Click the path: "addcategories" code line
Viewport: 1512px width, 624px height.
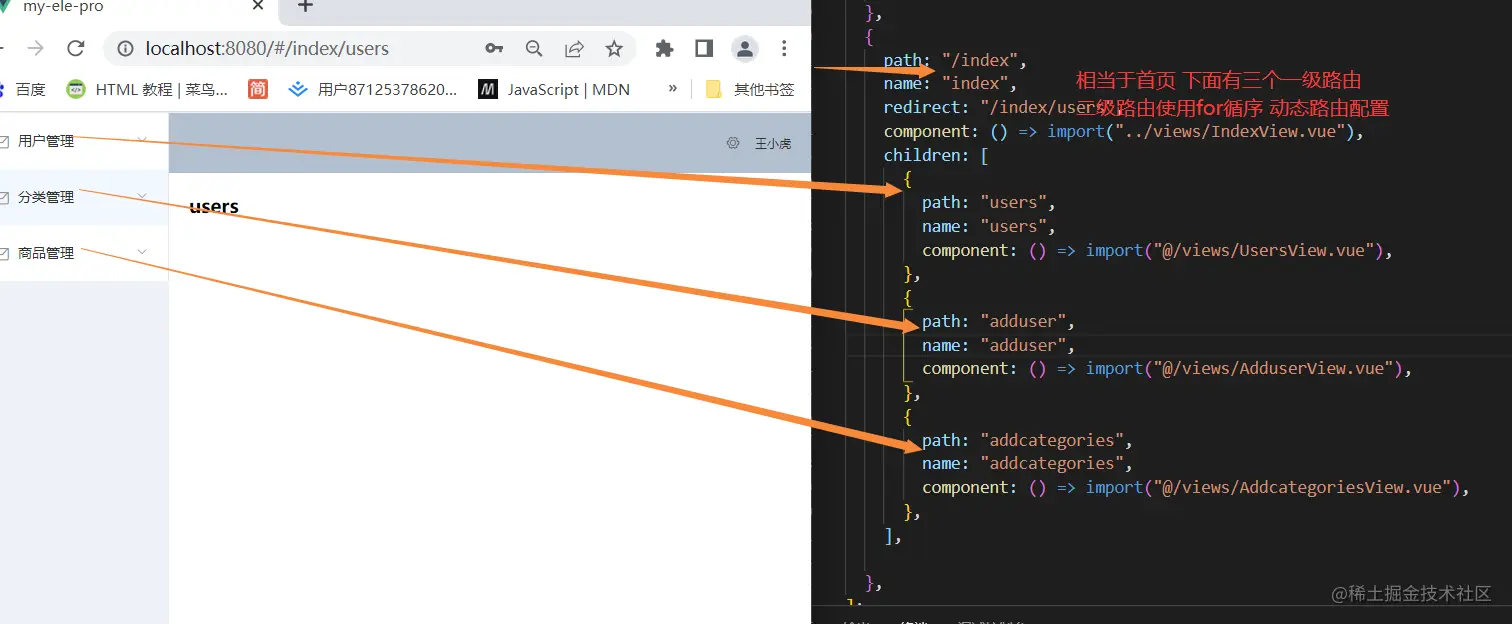tap(1027, 441)
